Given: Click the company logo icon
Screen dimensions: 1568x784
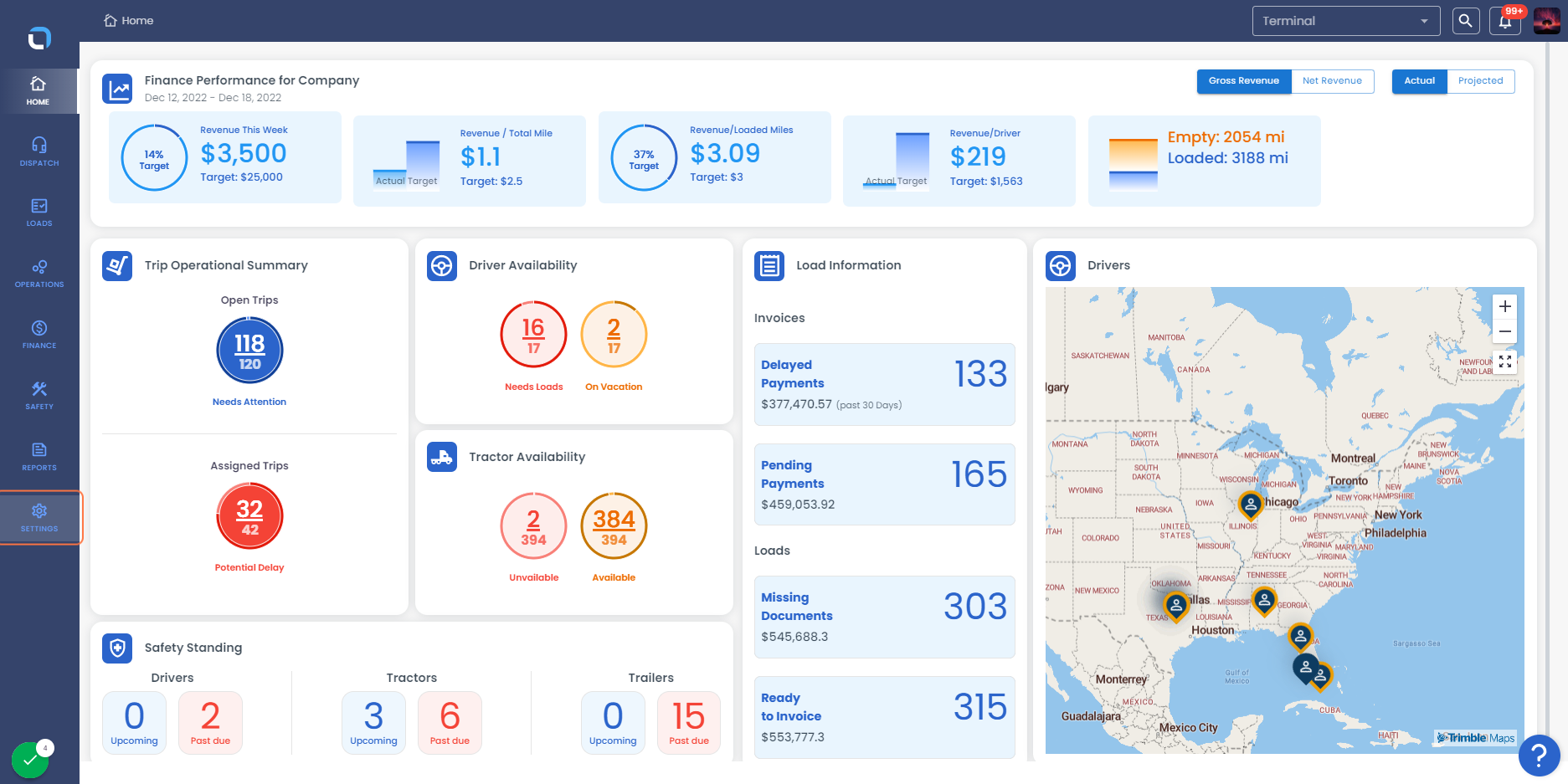Looking at the screenshot, I should pyautogui.click(x=39, y=38).
